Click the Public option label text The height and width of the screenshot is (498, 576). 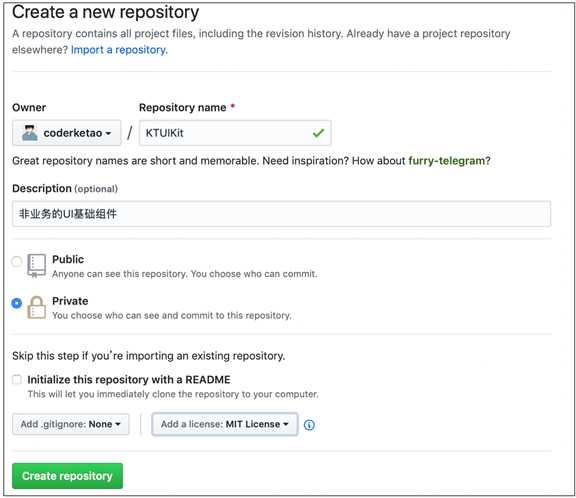[x=68, y=259]
